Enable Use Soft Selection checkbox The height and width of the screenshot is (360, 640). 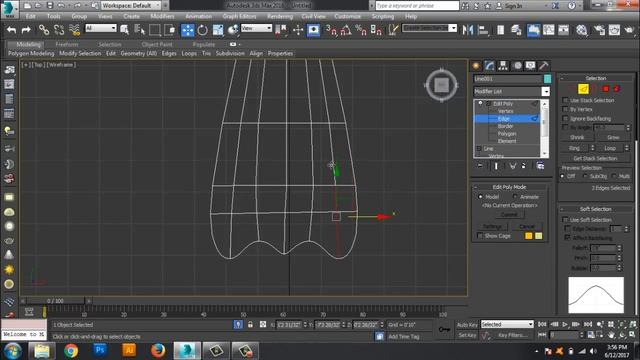565,220
